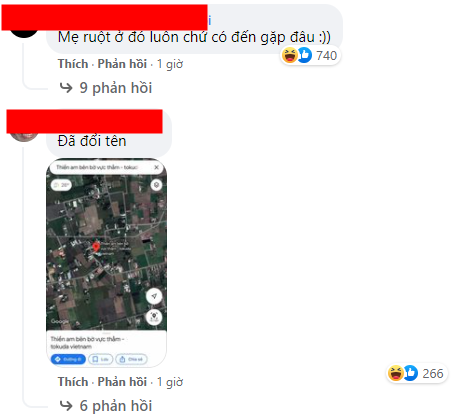This screenshot has height=415, width=456.
Task: Click the 740 reactions count
Action: tap(326, 55)
